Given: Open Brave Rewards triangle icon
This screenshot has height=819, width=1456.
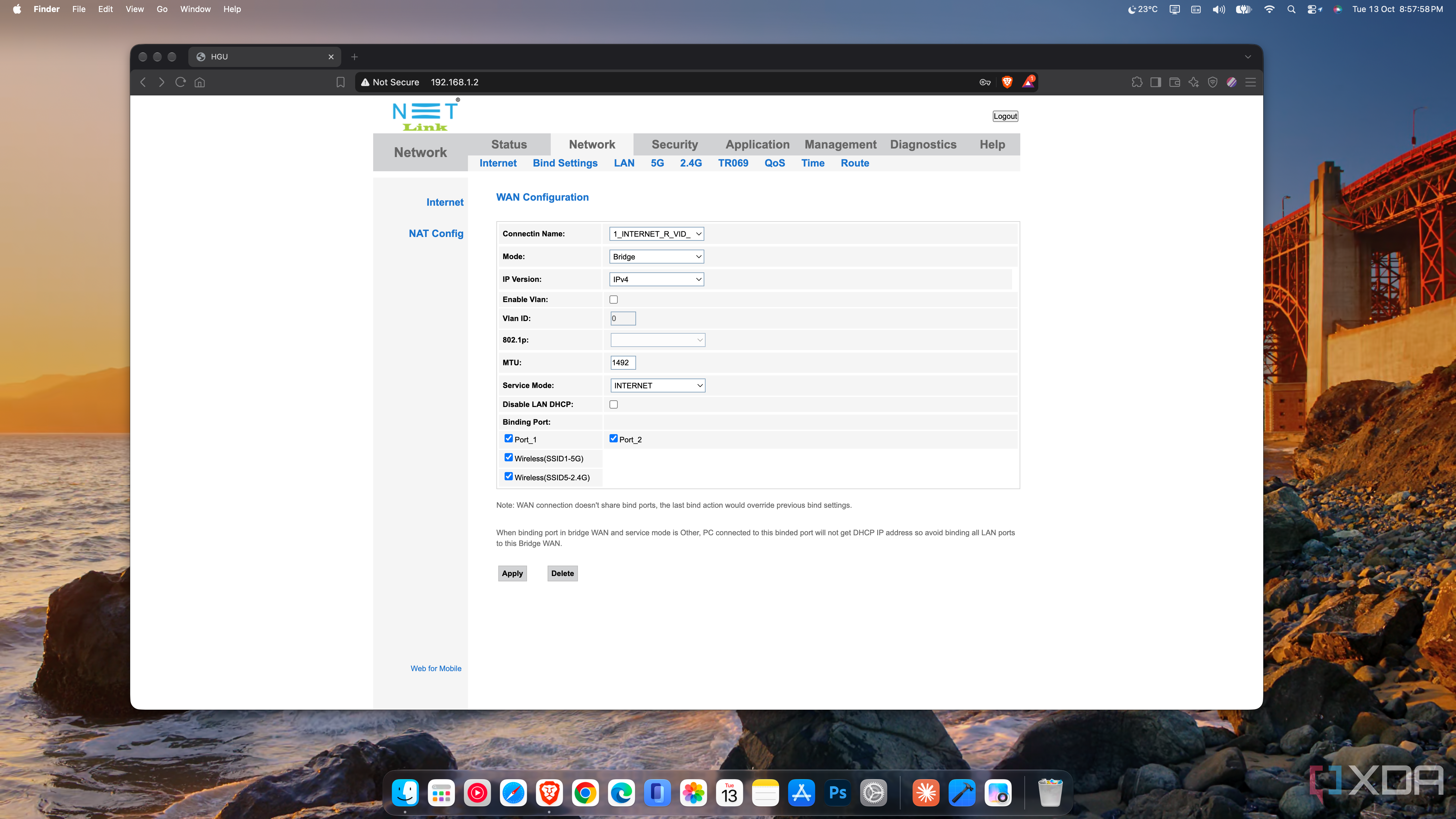Looking at the screenshot, I should [x=1028, y=82].
